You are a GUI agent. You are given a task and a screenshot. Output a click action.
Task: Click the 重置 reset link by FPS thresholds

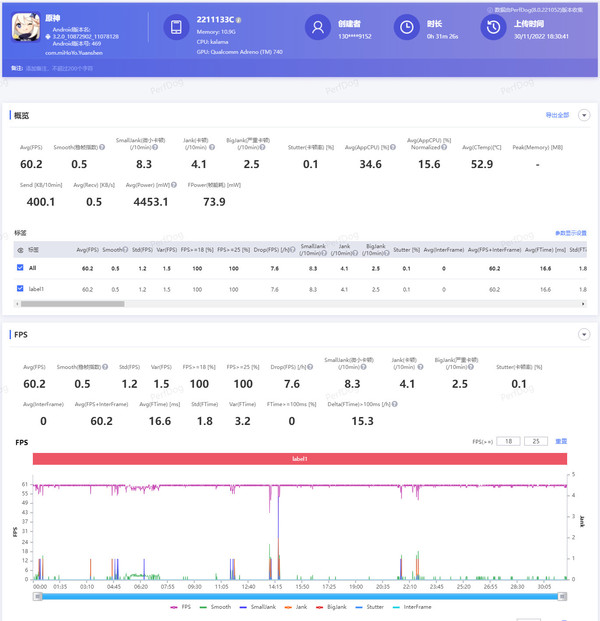pyautogui.click(x=561, y=441)
